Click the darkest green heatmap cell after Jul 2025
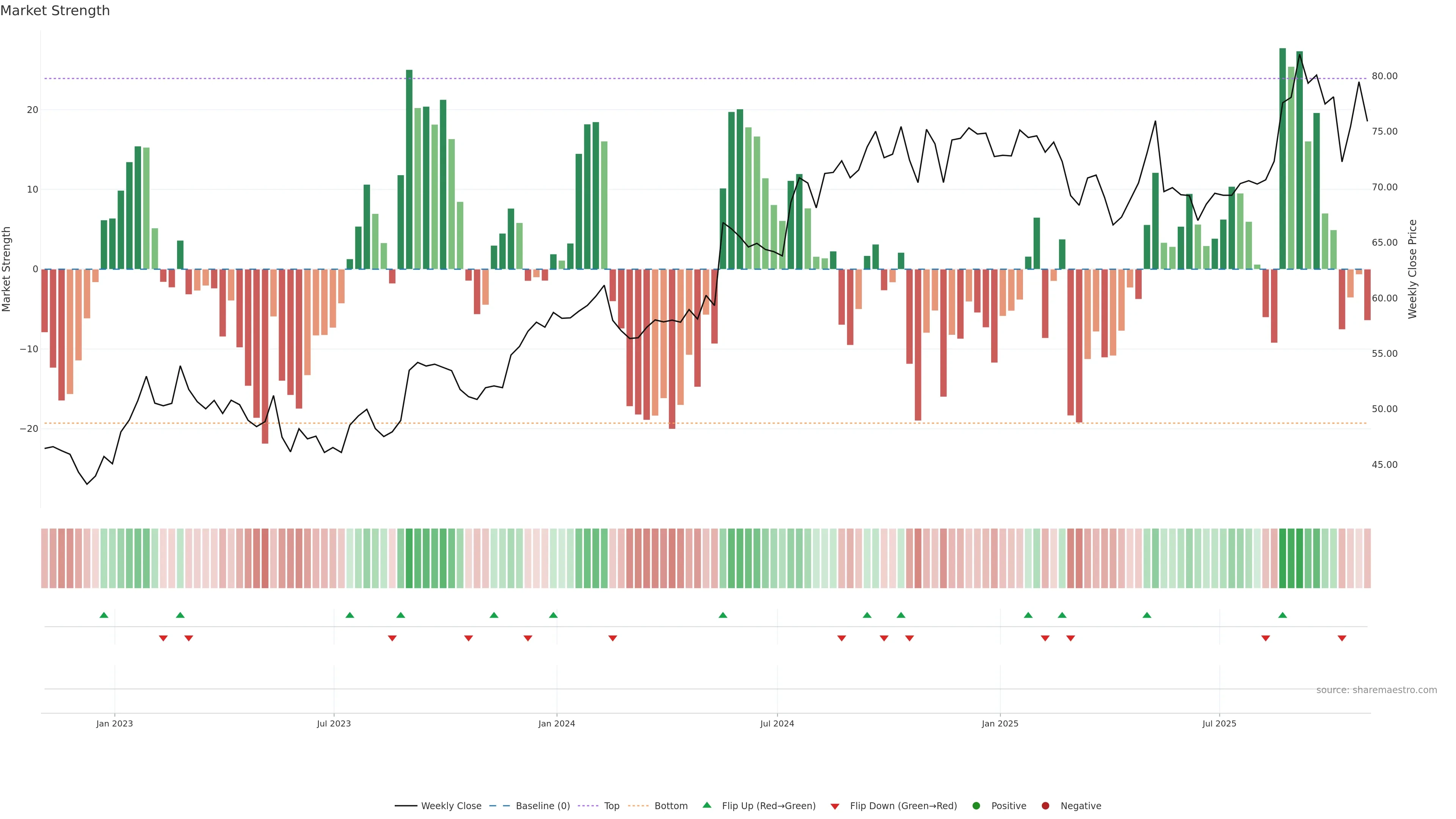1456x819 pixels. [x=1282, y=558]
